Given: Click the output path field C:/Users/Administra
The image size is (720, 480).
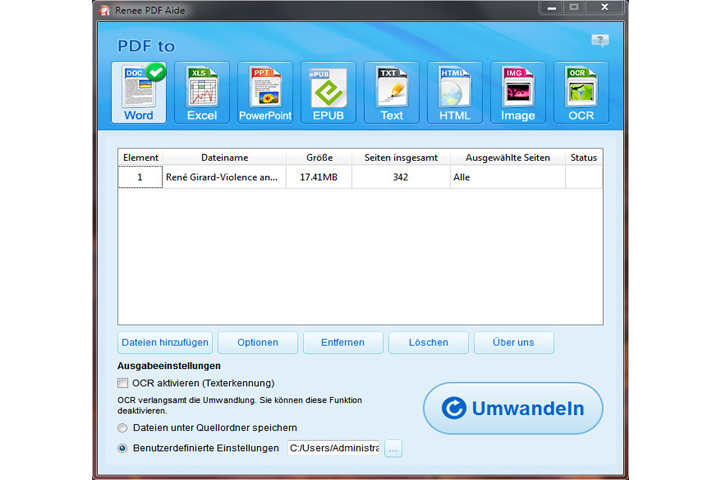Looking at the screenshot, I should coord(334,448).
